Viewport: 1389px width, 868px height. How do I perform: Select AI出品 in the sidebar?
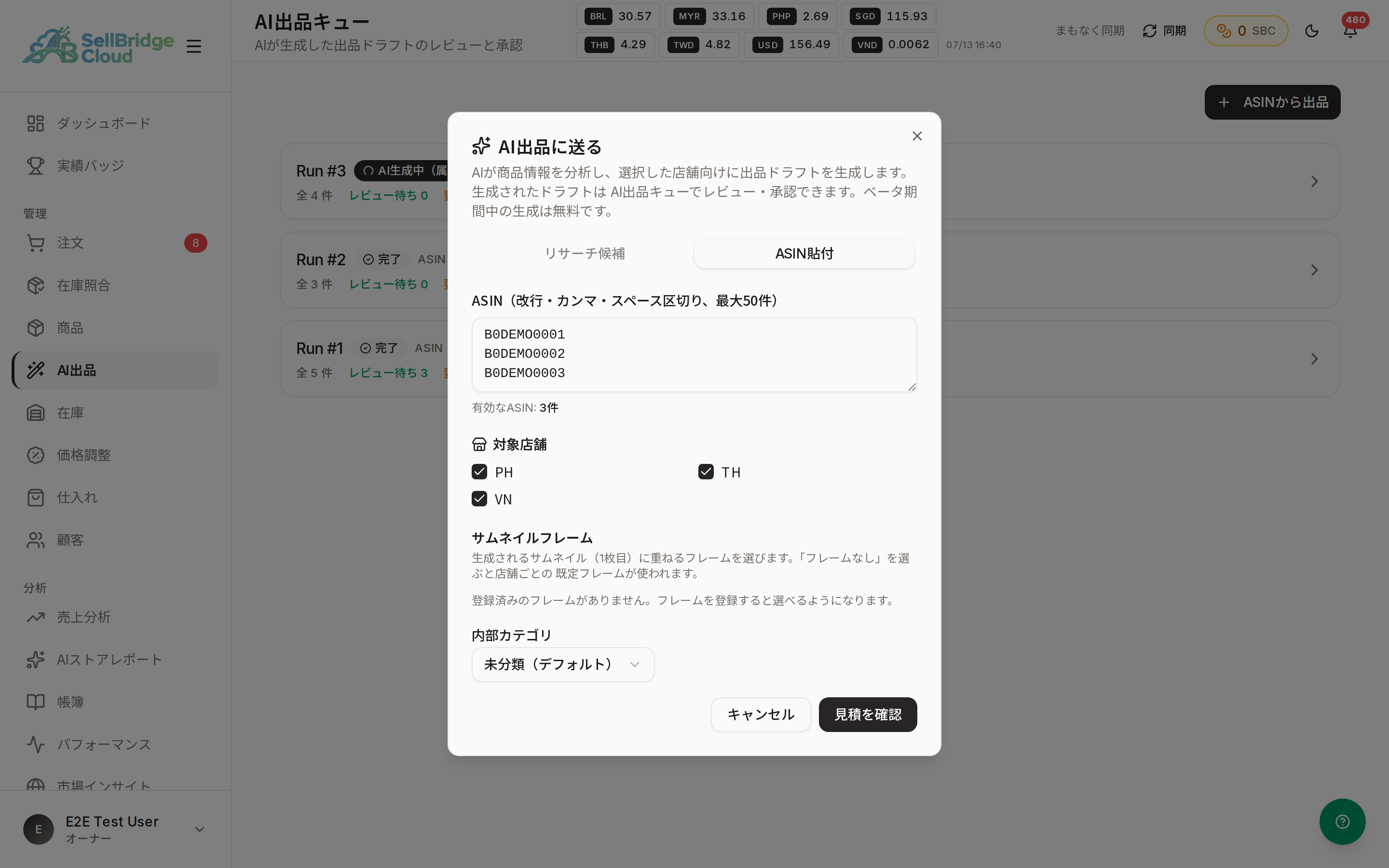[x=115, y=370]
